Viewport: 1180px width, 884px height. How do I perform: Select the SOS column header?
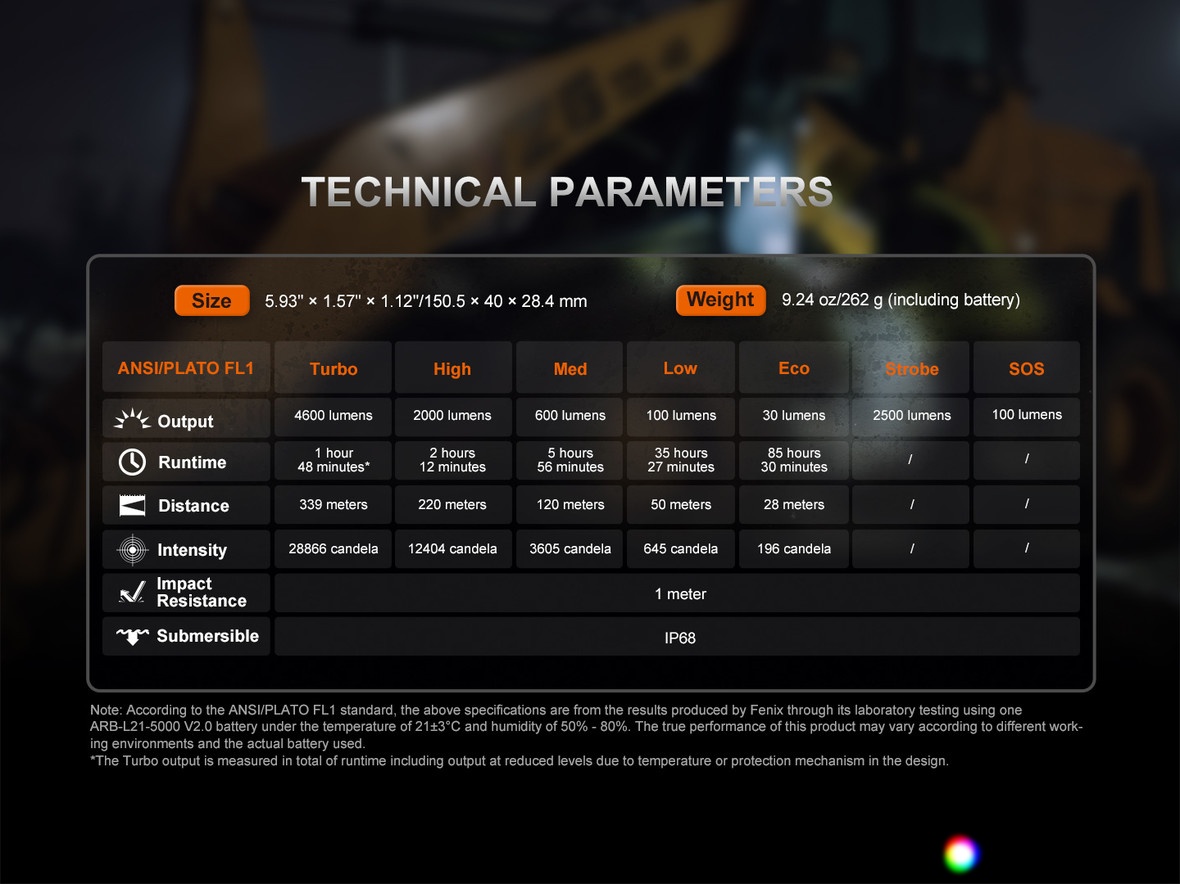(x=1026, y=369)
